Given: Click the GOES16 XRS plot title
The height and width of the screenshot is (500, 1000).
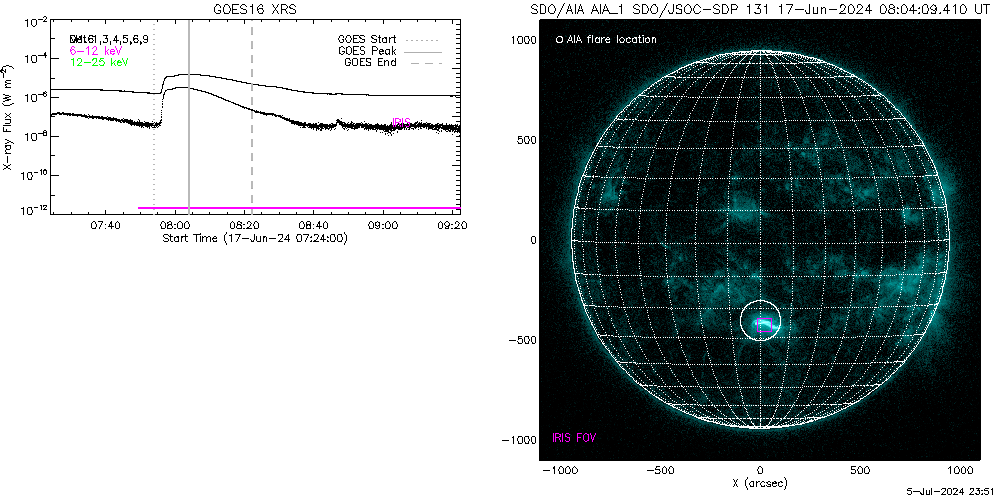Looking at the screenshot, I should click(254, 10).
